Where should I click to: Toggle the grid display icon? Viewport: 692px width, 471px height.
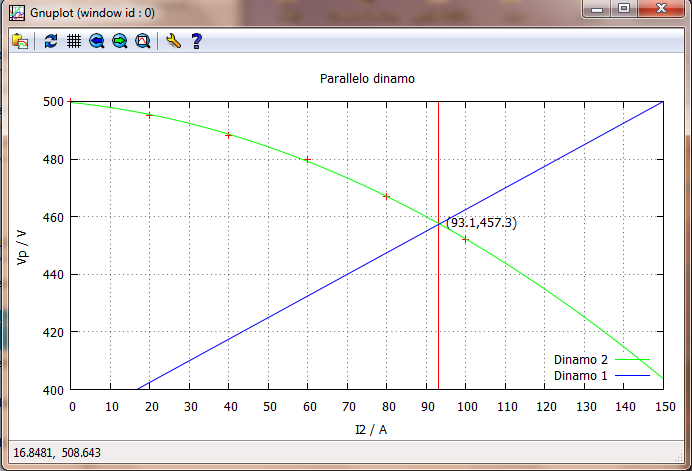tap(73, 41)
